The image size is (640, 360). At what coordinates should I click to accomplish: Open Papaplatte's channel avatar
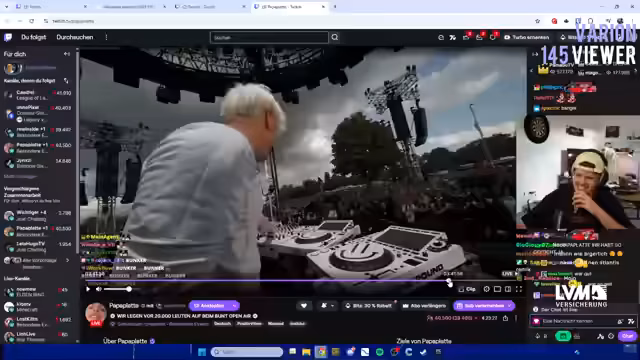coord(96,313)
